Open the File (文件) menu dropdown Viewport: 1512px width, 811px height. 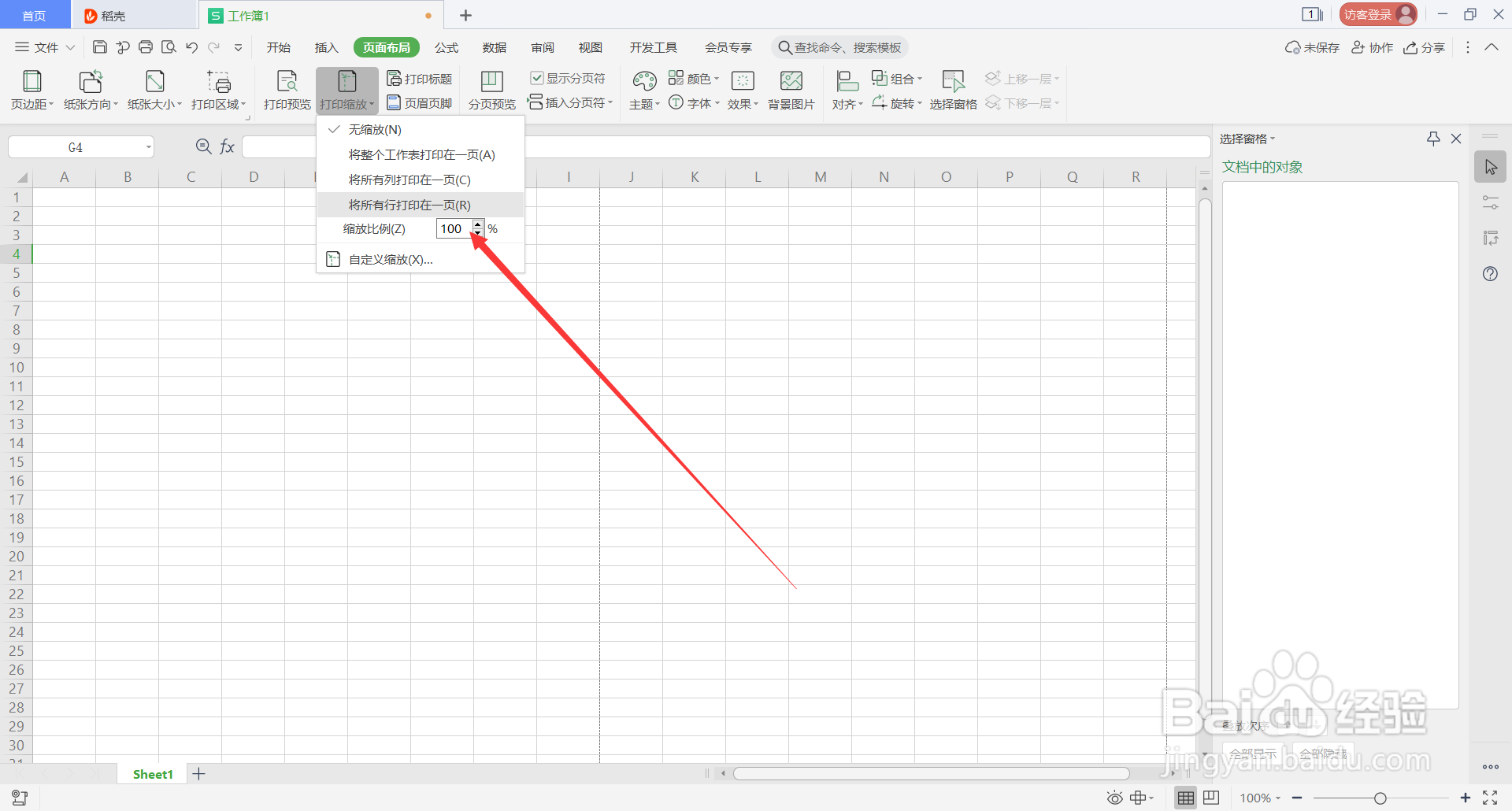pyautogui.click(x=45, y=47)
